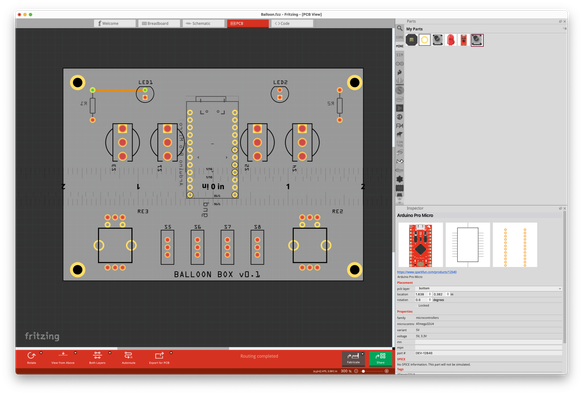The height and width of the screenshot is (395, 583).
Task: Click the location X input field
Action: point(423,294)
